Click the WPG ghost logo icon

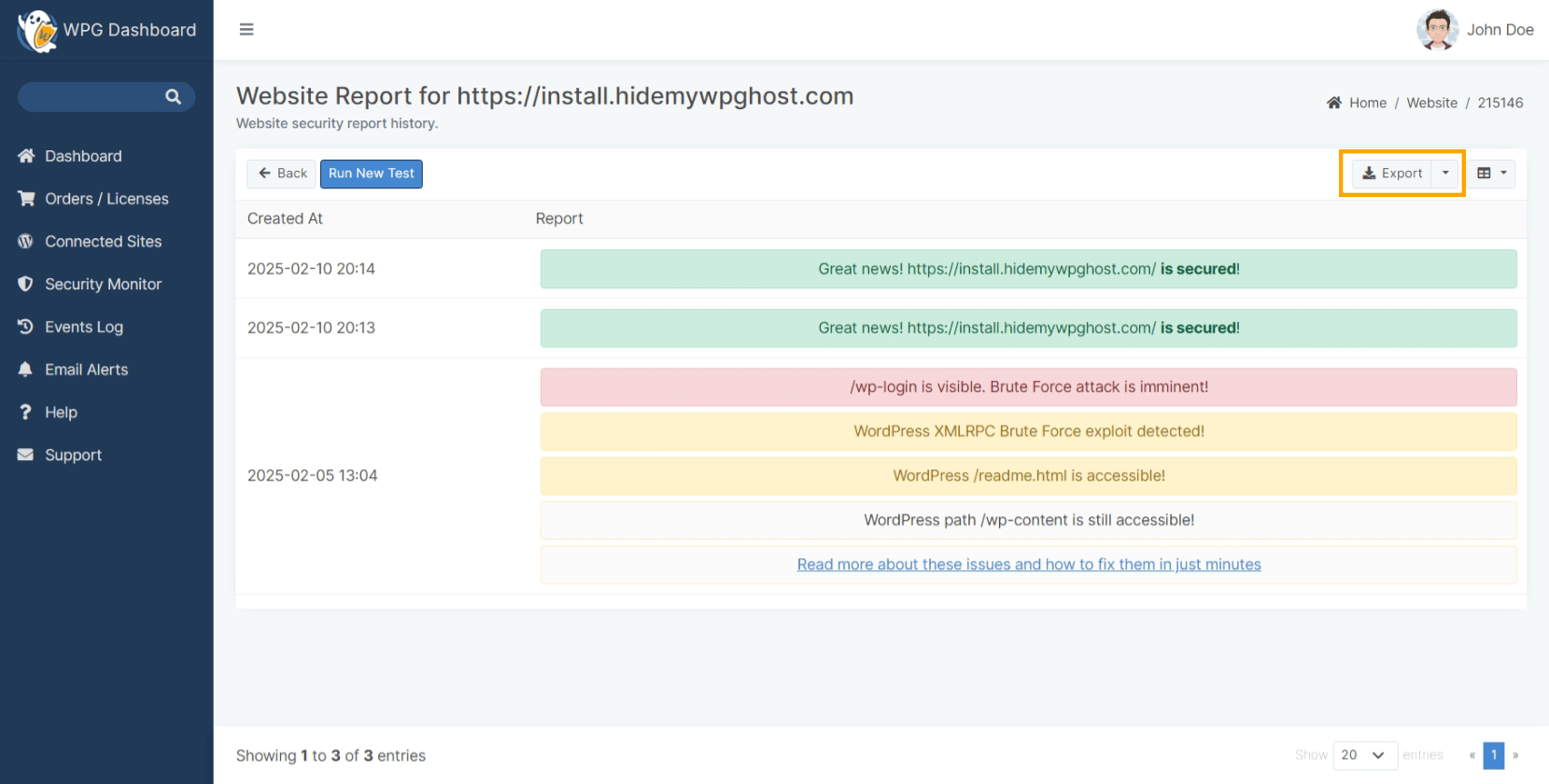point(37,31)
